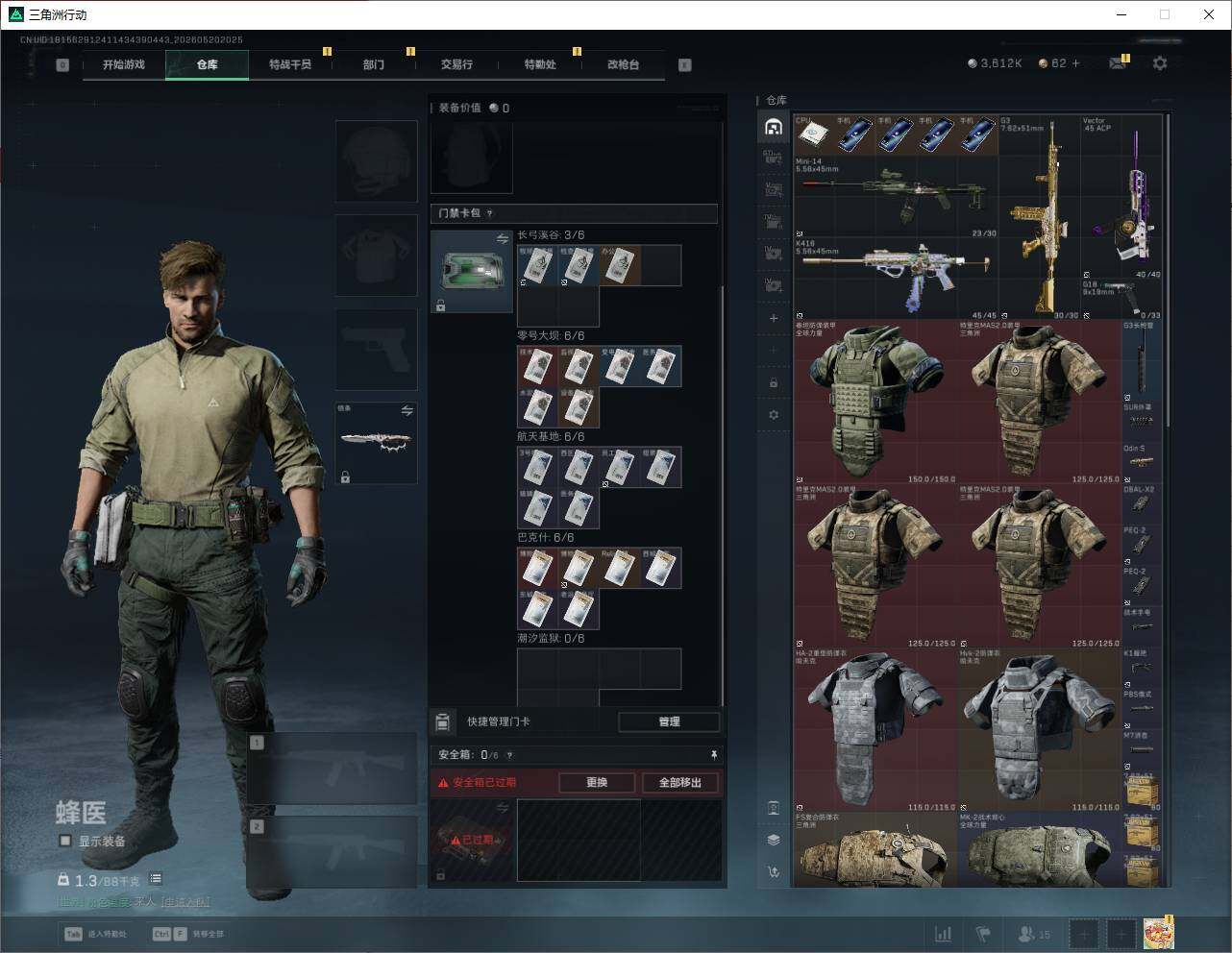Click the locked warehouse slot padlock icon

point(774,382)
